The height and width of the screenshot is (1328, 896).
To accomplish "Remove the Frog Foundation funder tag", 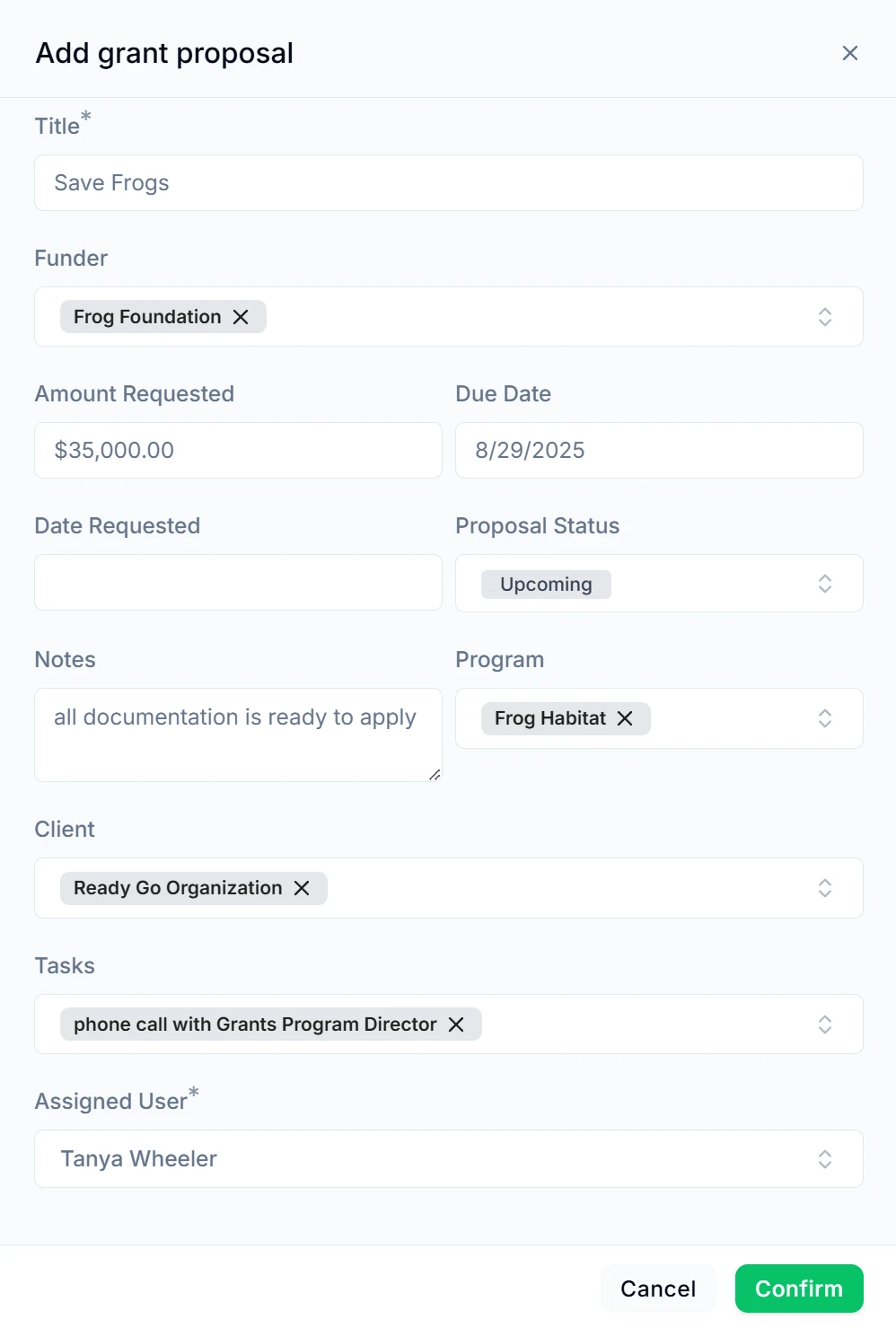I will coord(241,317).
